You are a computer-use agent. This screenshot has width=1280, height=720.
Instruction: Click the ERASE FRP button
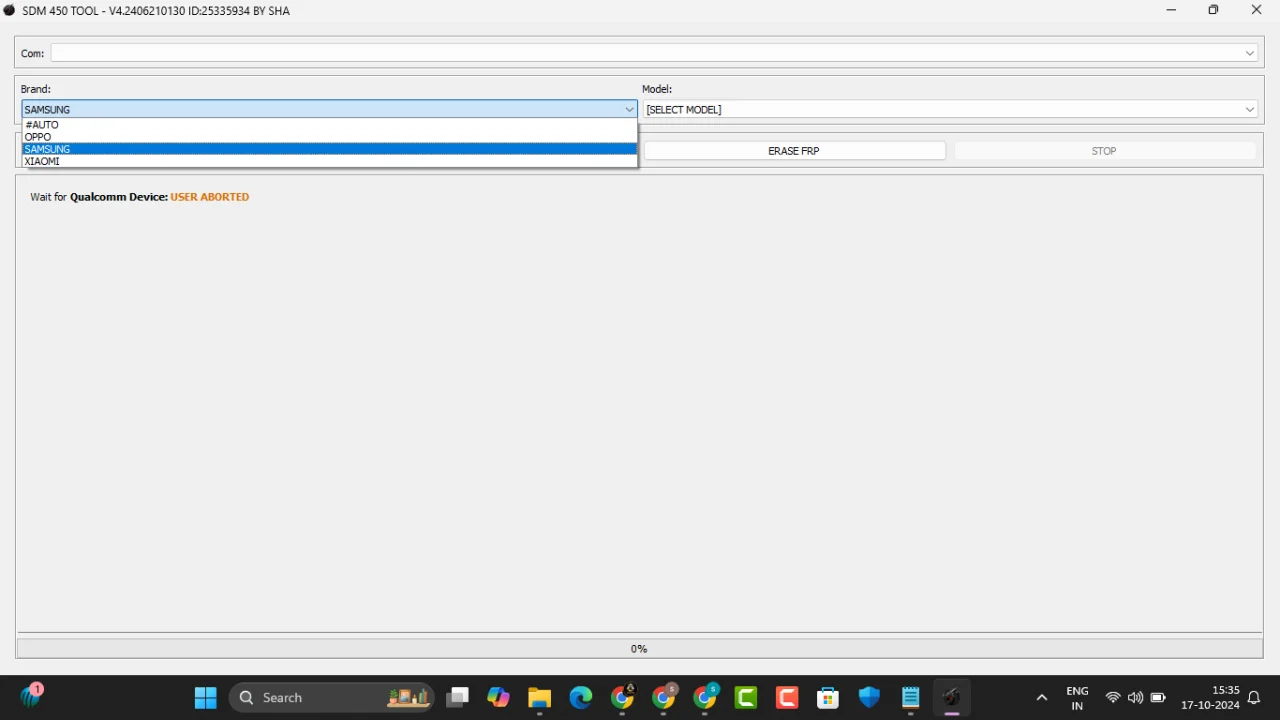click(x=794, y=151)
